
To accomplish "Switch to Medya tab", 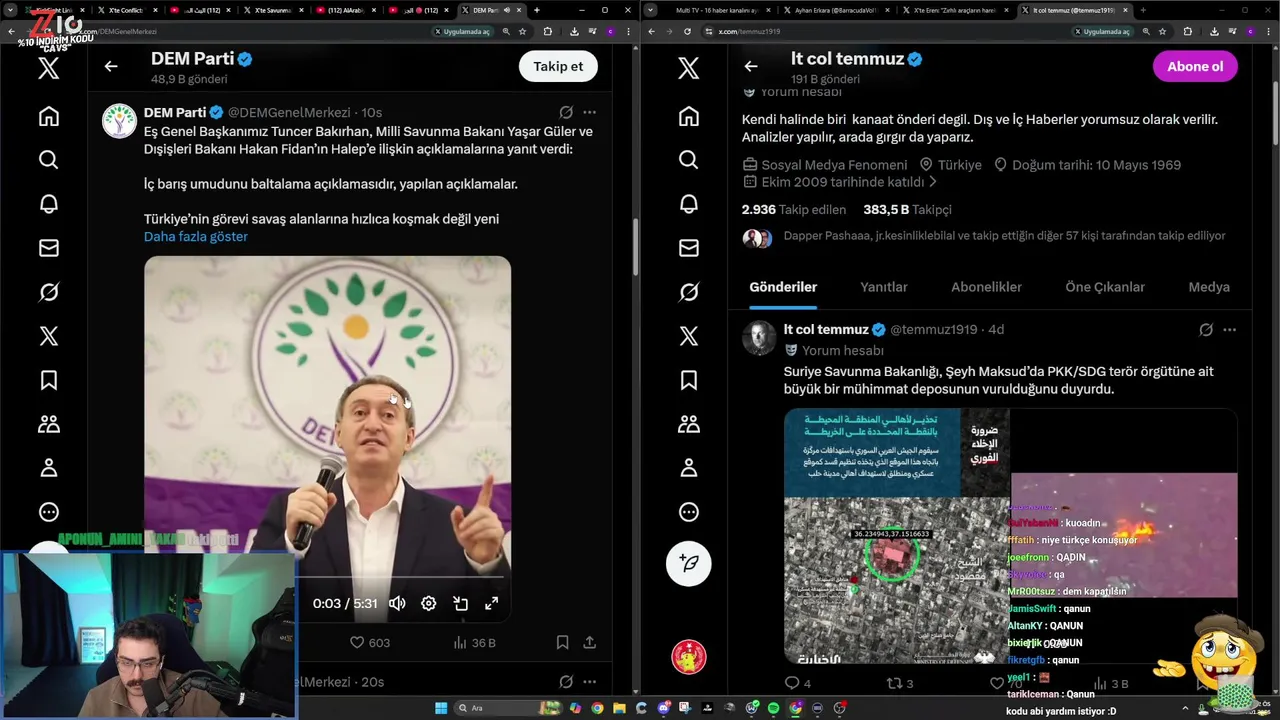I will tap(1209, 287).
